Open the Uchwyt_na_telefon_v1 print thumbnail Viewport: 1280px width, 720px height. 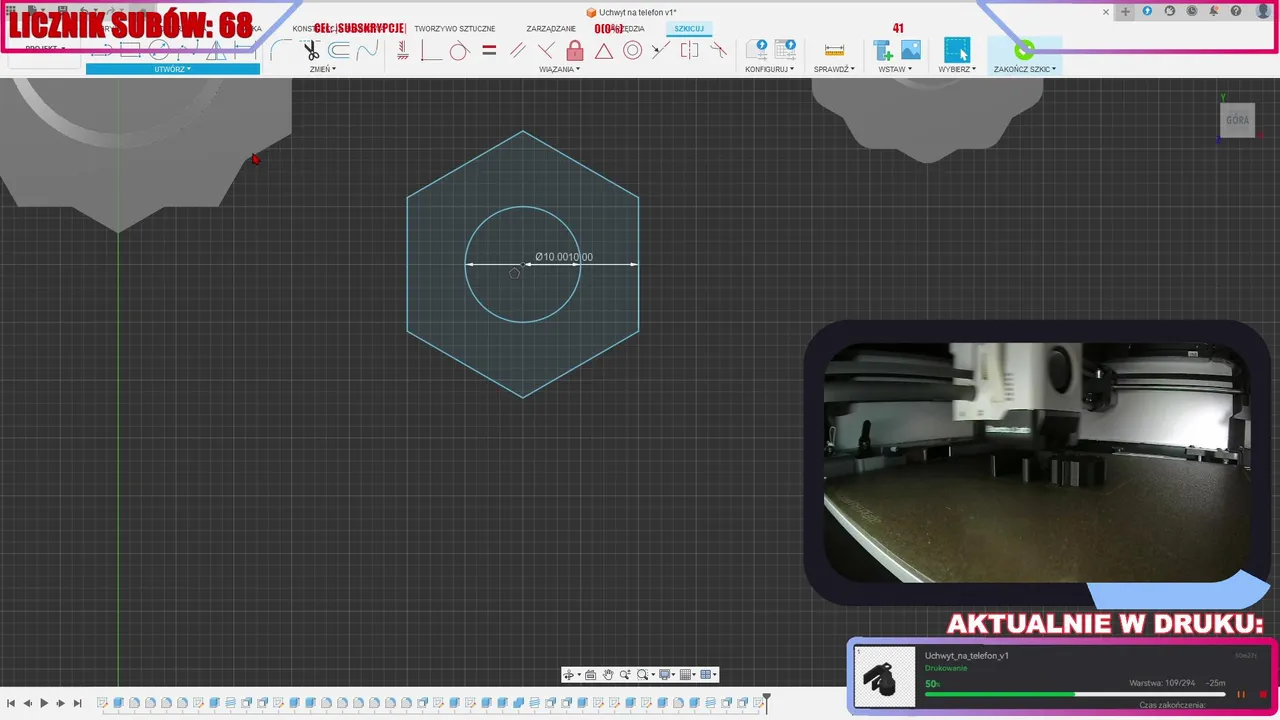(x=886, y=677)
